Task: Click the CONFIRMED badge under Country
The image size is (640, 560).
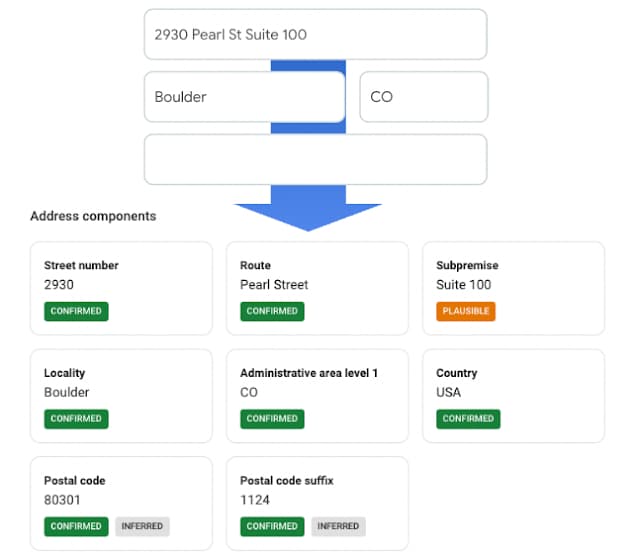Action: point(468,419)
